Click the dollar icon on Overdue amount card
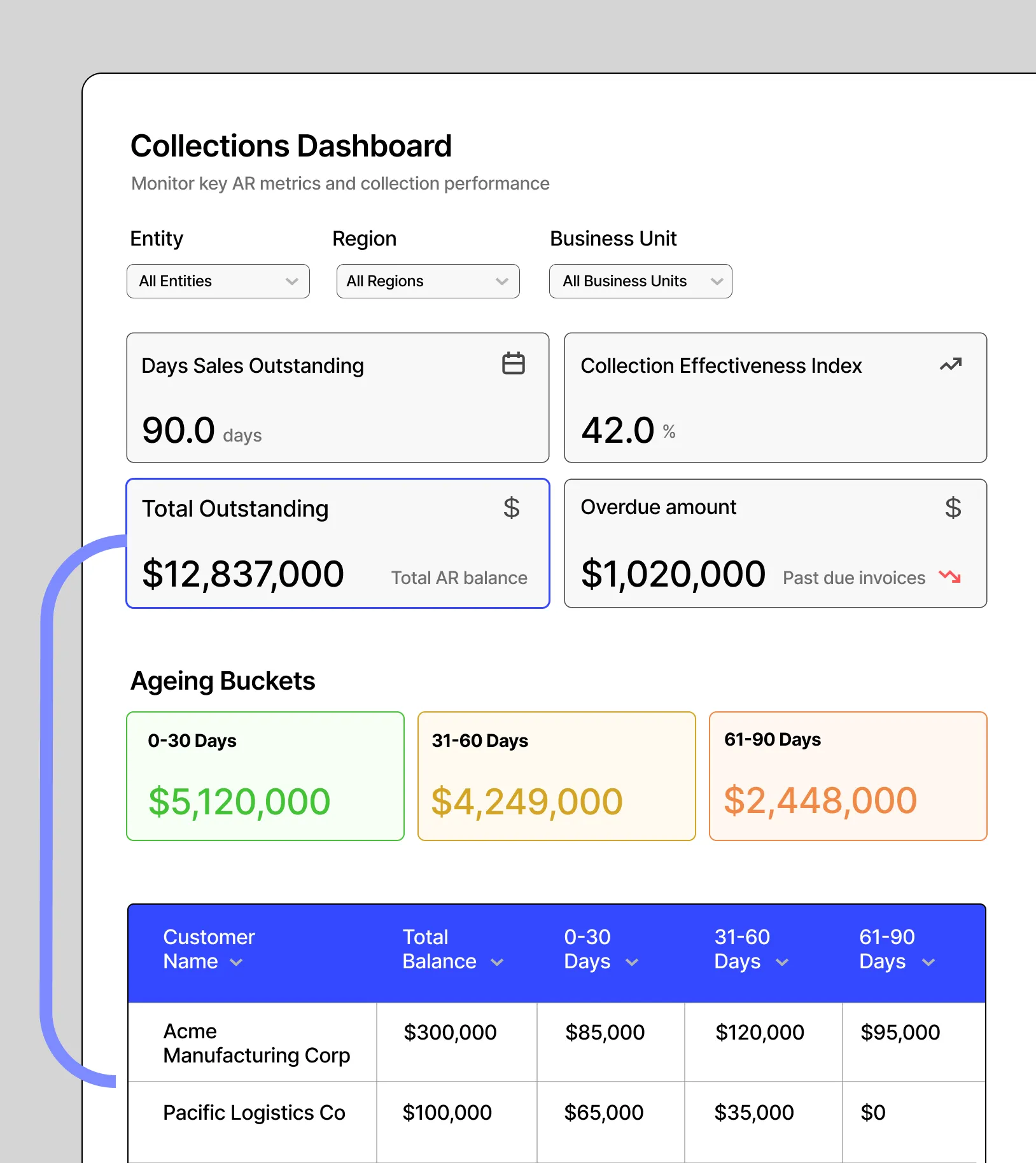 953,508
